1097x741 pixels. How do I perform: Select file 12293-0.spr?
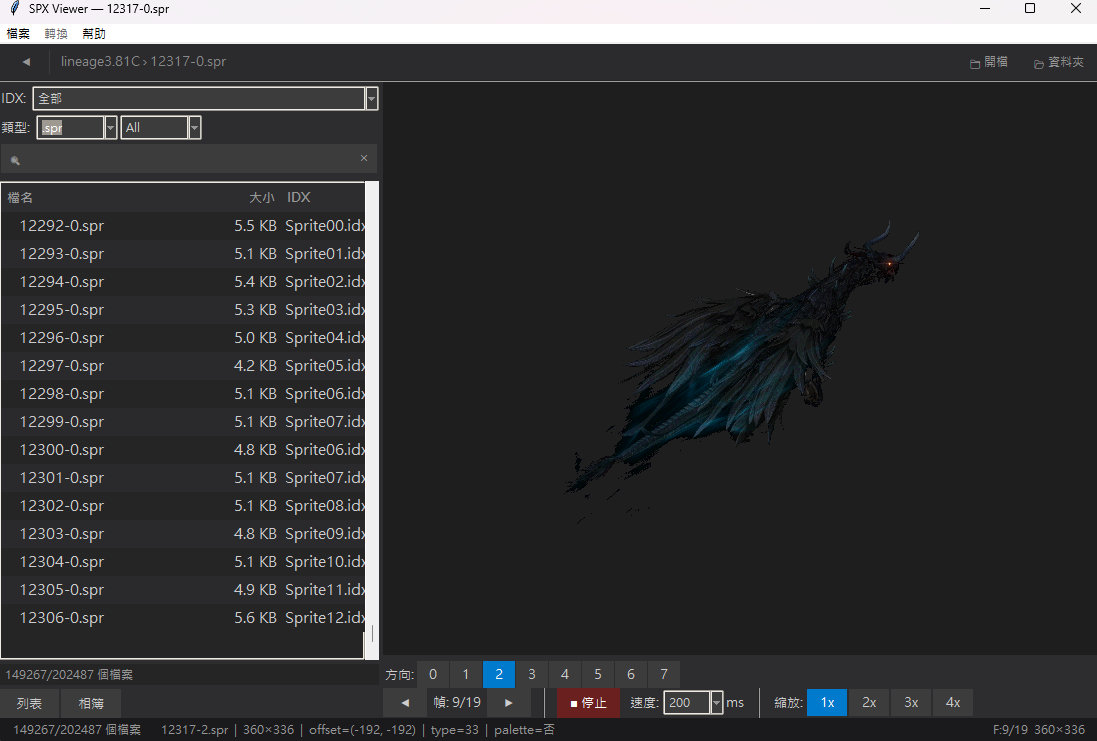click(183, 254)
